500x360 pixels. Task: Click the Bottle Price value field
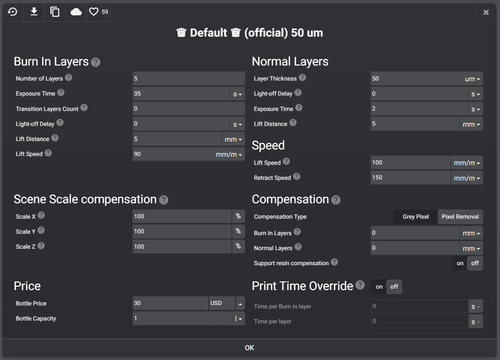[170, 303]
